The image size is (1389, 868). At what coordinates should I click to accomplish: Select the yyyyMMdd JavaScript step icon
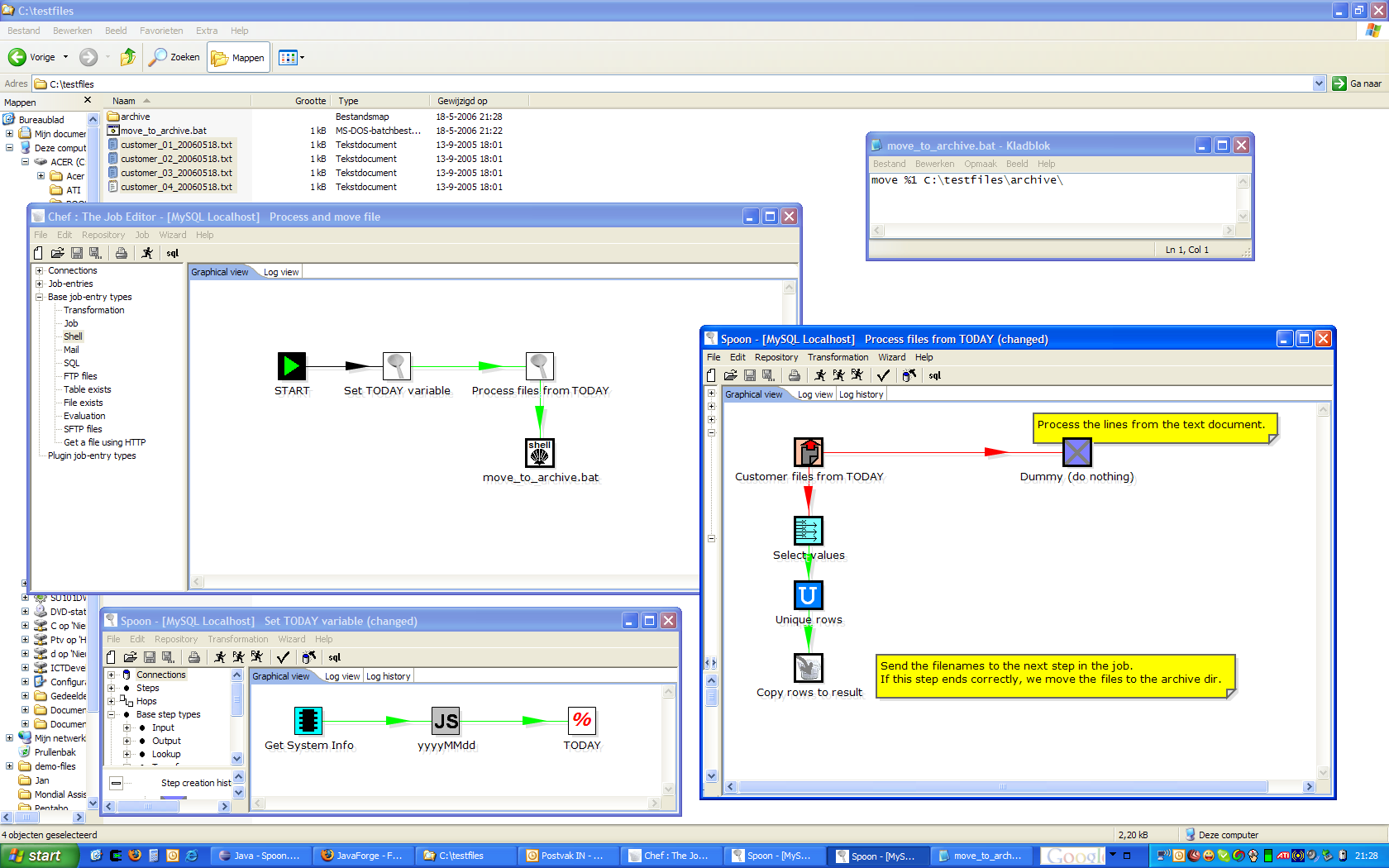pyautogui.click(x=446, y=721)
